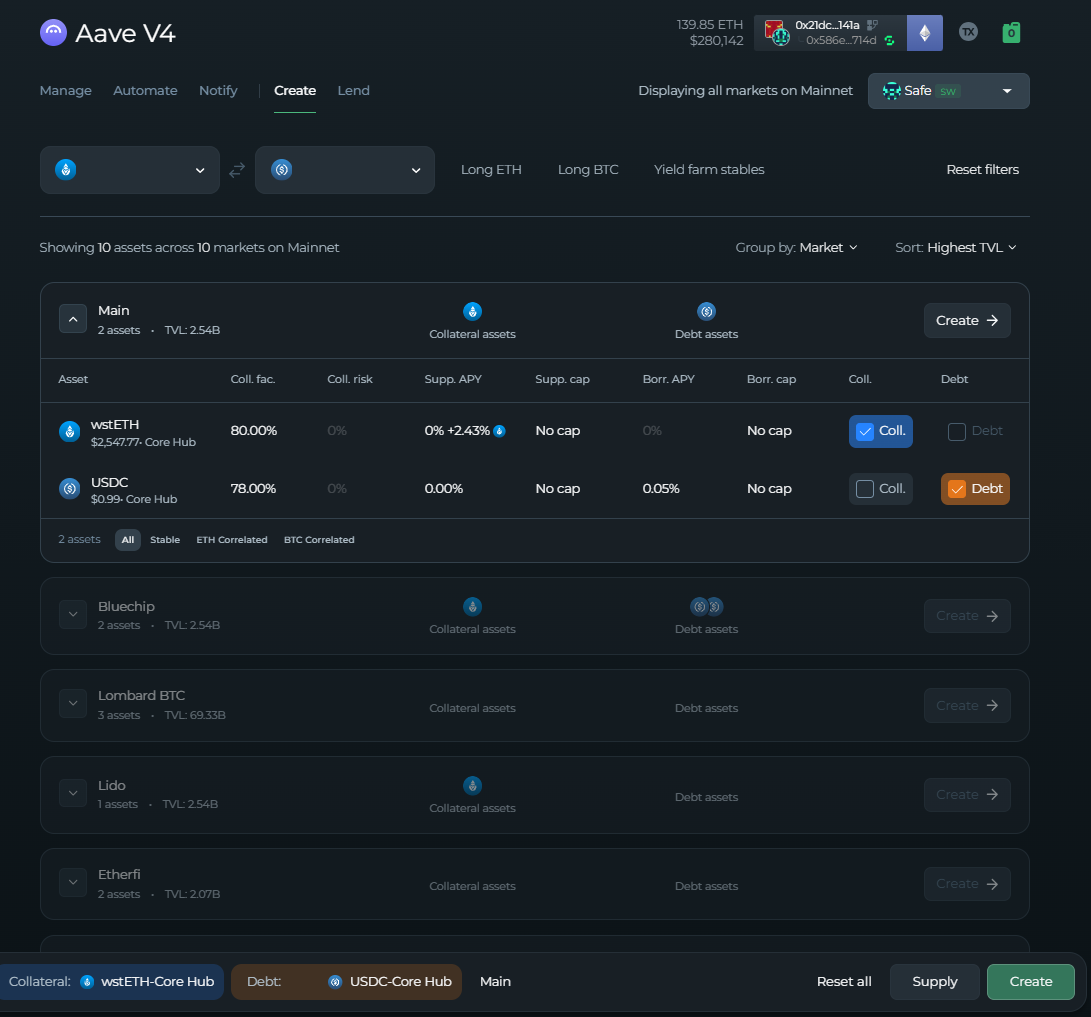Uncheck the USDC Debt checkbox

[x=957, y=489]
